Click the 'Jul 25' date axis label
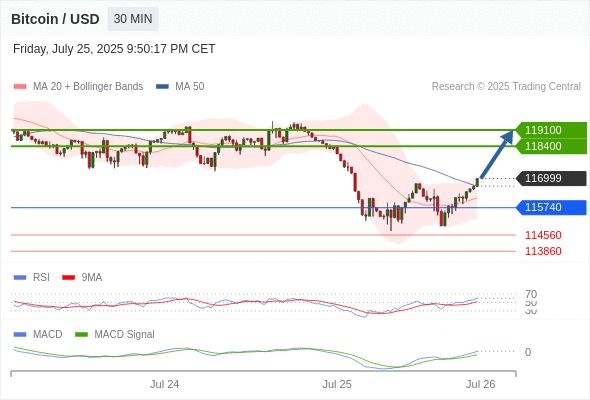Screen dimensions: 590x400 pos(337,384)
